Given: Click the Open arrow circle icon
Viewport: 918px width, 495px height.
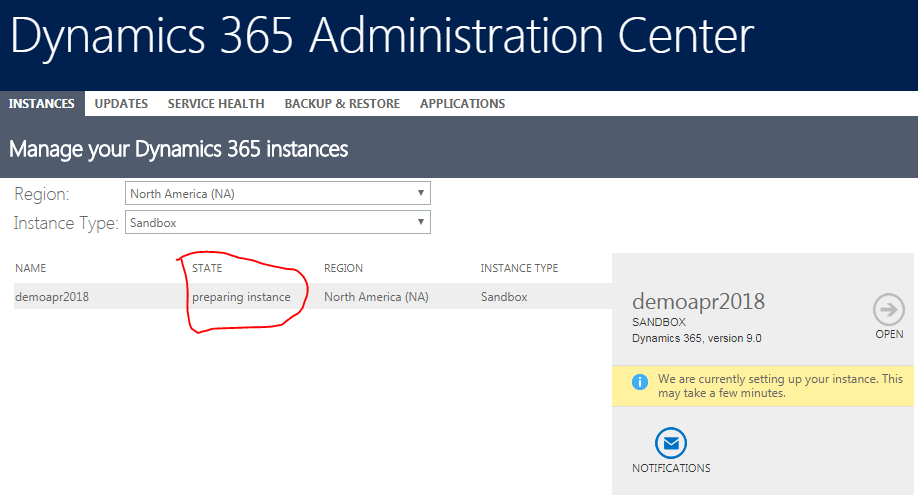Looking at the screenshot, I should 888,308.
